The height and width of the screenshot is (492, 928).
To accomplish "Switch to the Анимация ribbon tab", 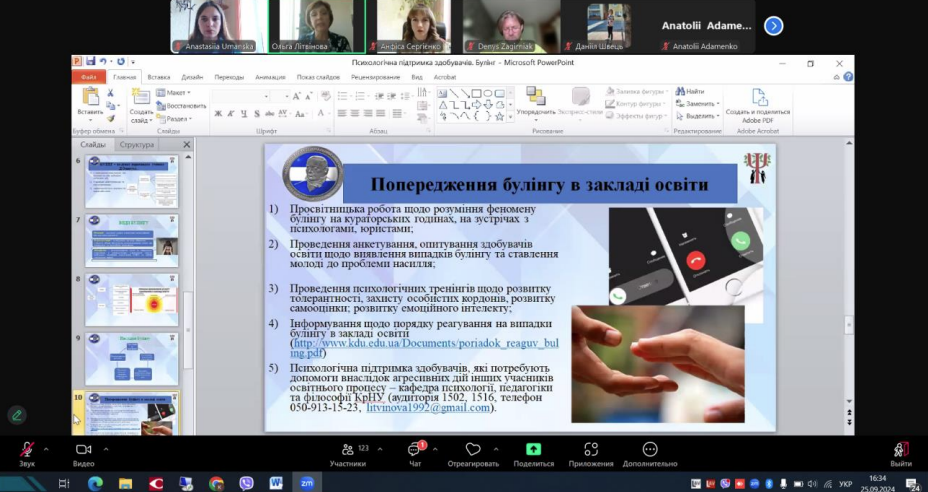I will tap(270, 77).
